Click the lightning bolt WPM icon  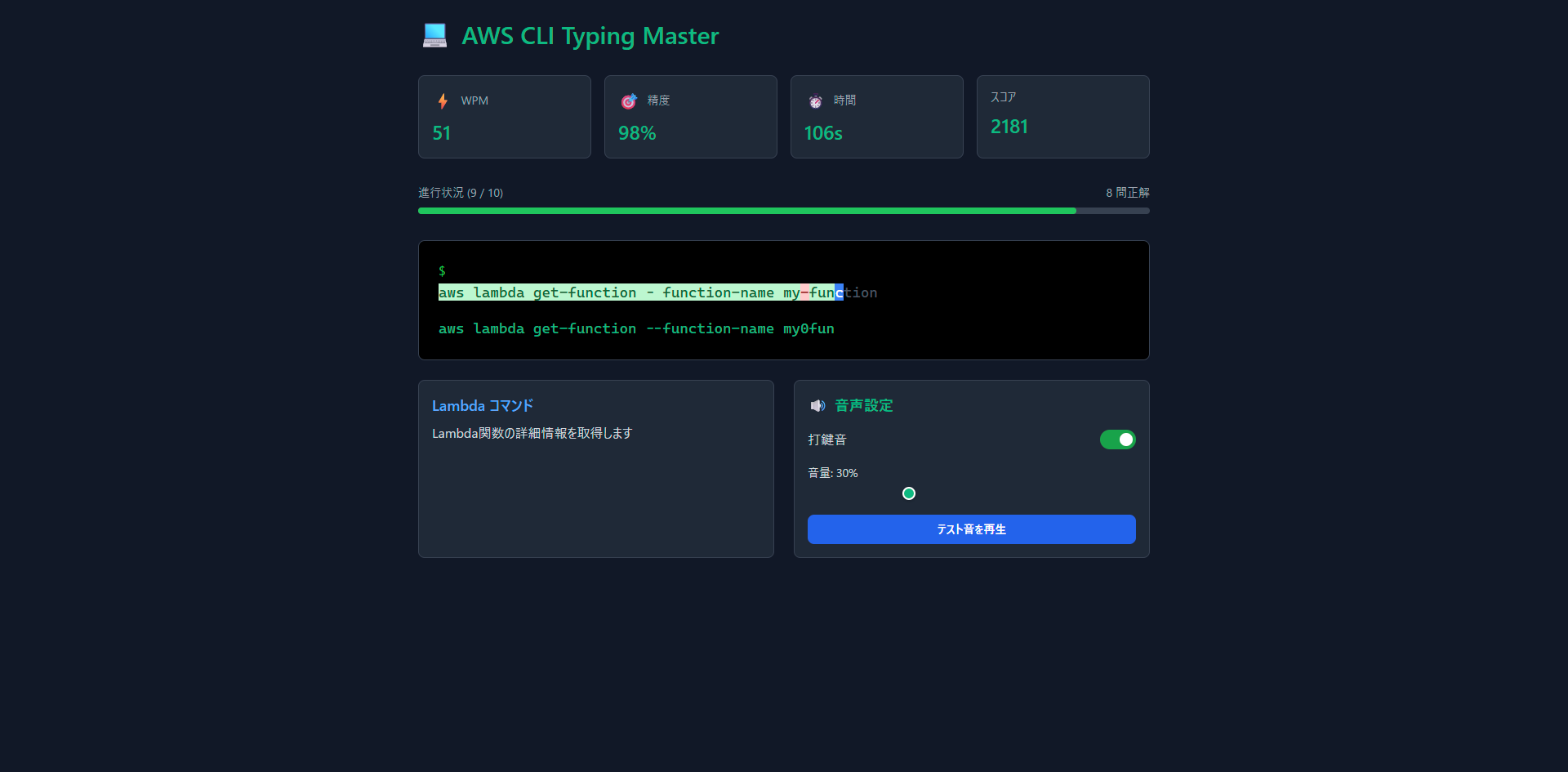(x=443, y=100)
